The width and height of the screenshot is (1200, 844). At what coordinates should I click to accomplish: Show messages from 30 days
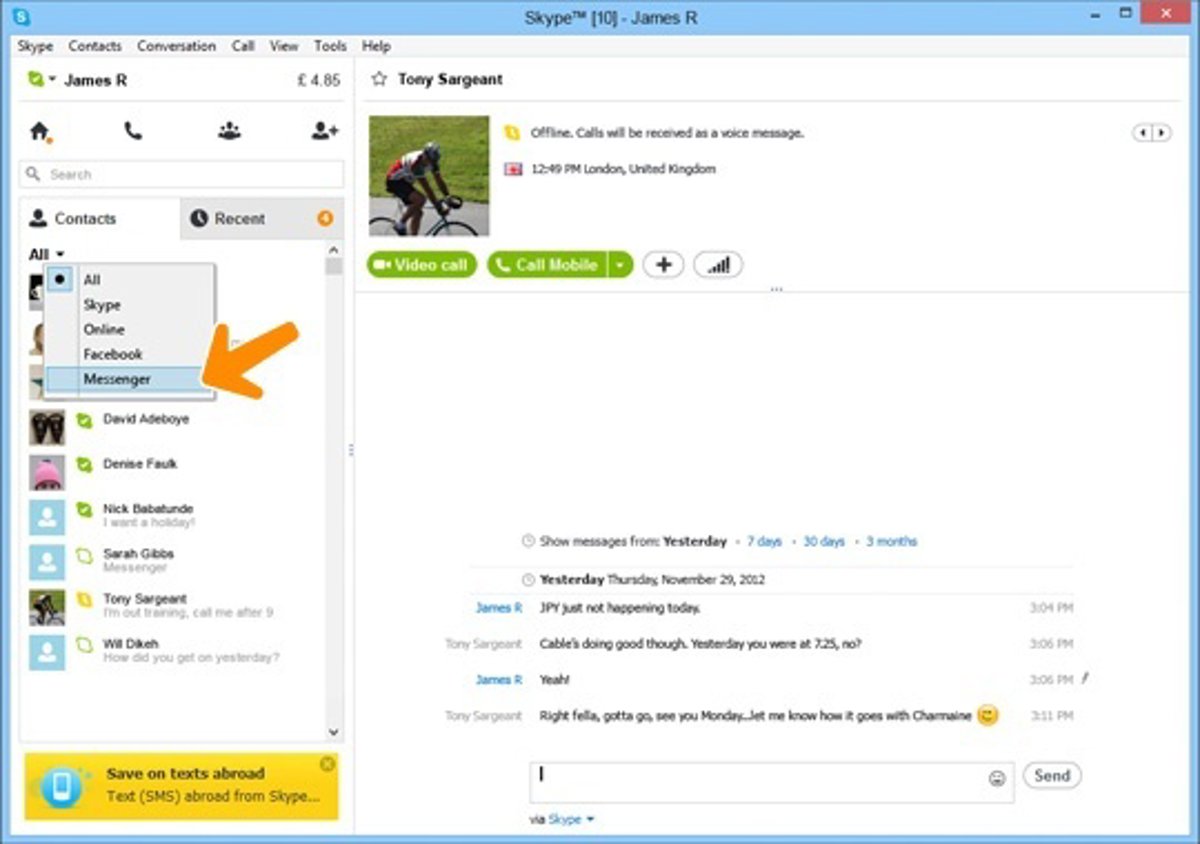click(824, 541)
